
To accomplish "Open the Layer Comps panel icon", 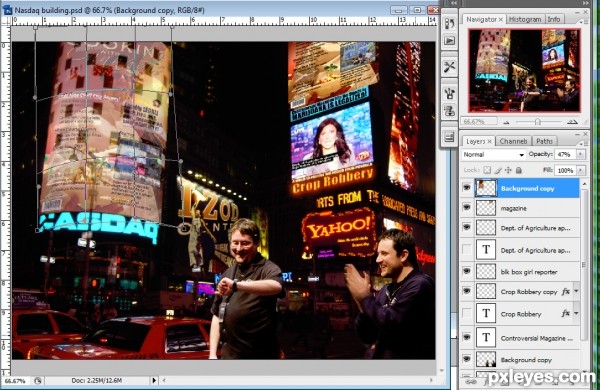I will (x=449, y=137).
